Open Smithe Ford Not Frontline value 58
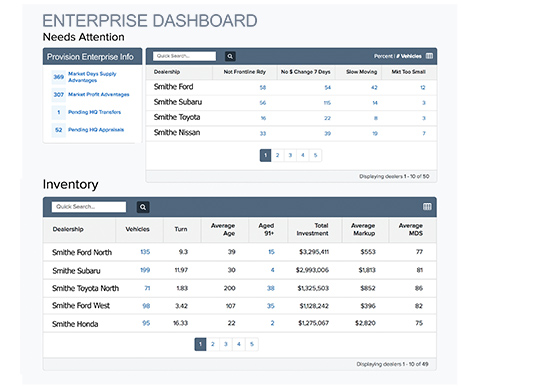The height and width of the screenshot is (386, 546). (263, 88)
